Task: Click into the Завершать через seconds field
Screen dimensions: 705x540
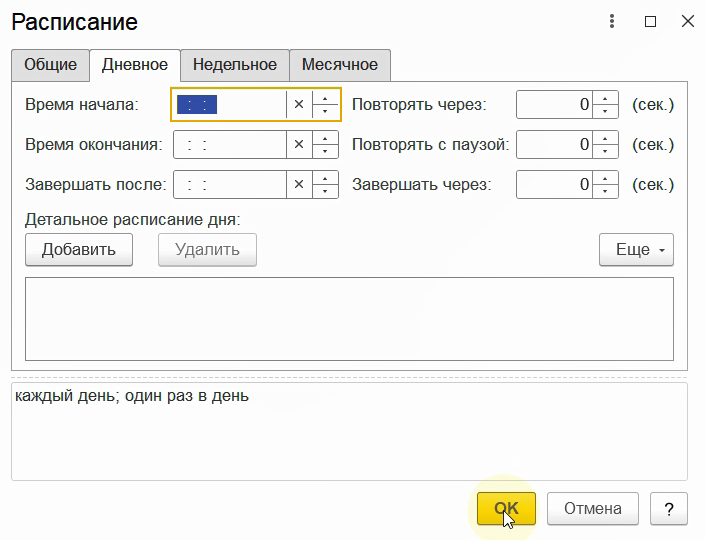Action: [555, 185]
